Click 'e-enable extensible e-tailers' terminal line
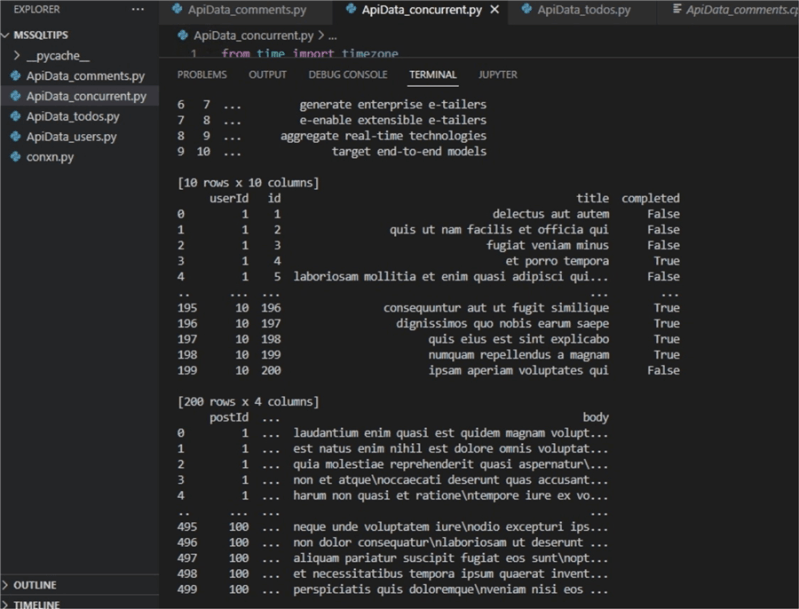799x609 pixels. click(x=393, y=120)
